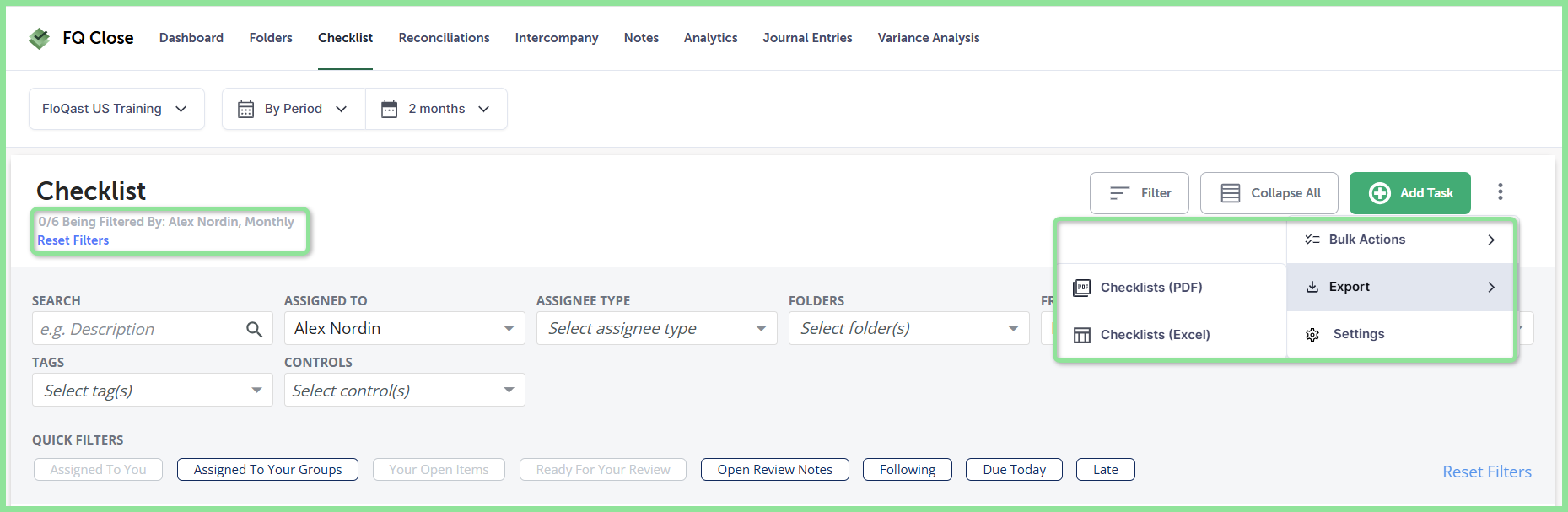Click the Collapse All list icon
1568x512 pixels.
[1231, 193]
